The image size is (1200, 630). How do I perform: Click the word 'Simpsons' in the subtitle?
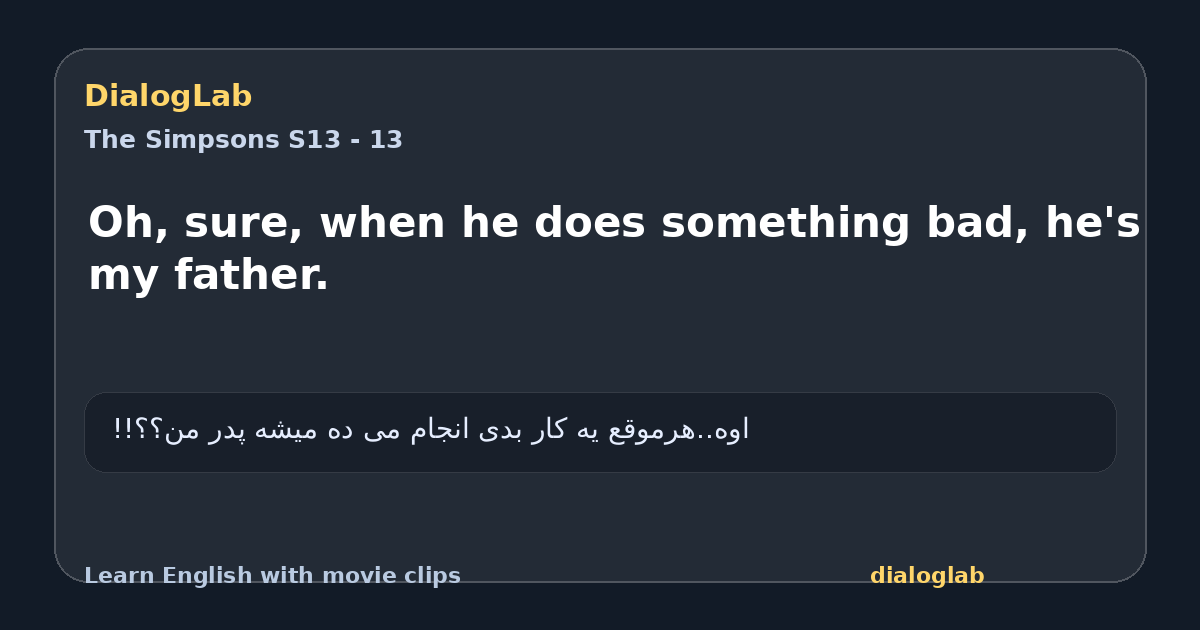pos(212,140)
